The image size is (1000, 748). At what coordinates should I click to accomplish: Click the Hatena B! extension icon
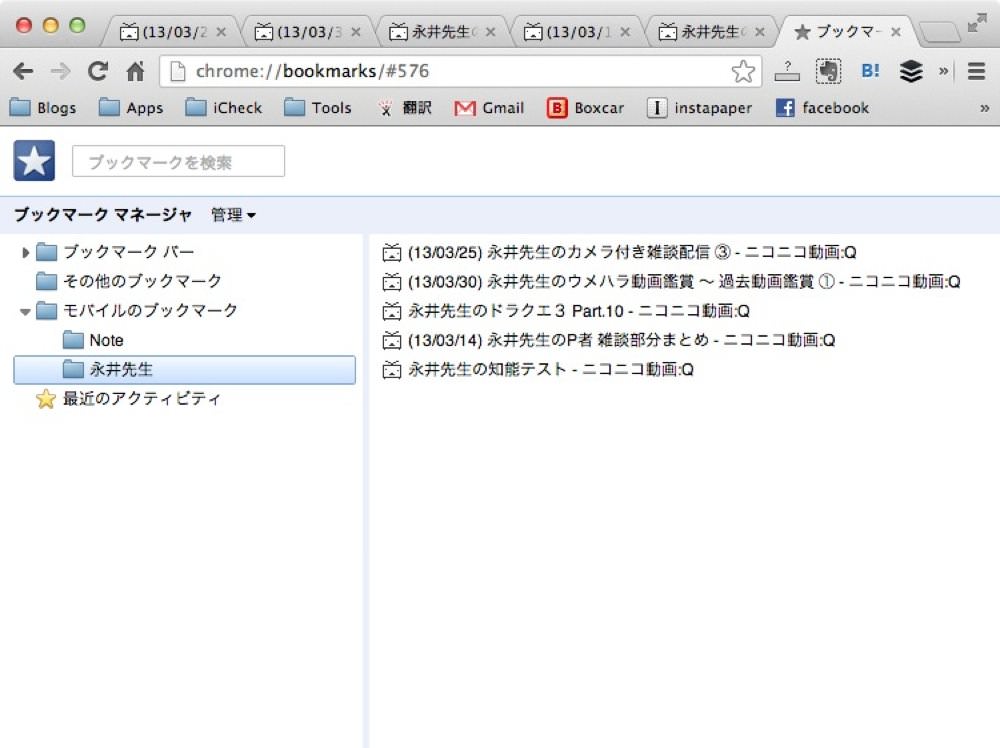click(x=870, y=71)
